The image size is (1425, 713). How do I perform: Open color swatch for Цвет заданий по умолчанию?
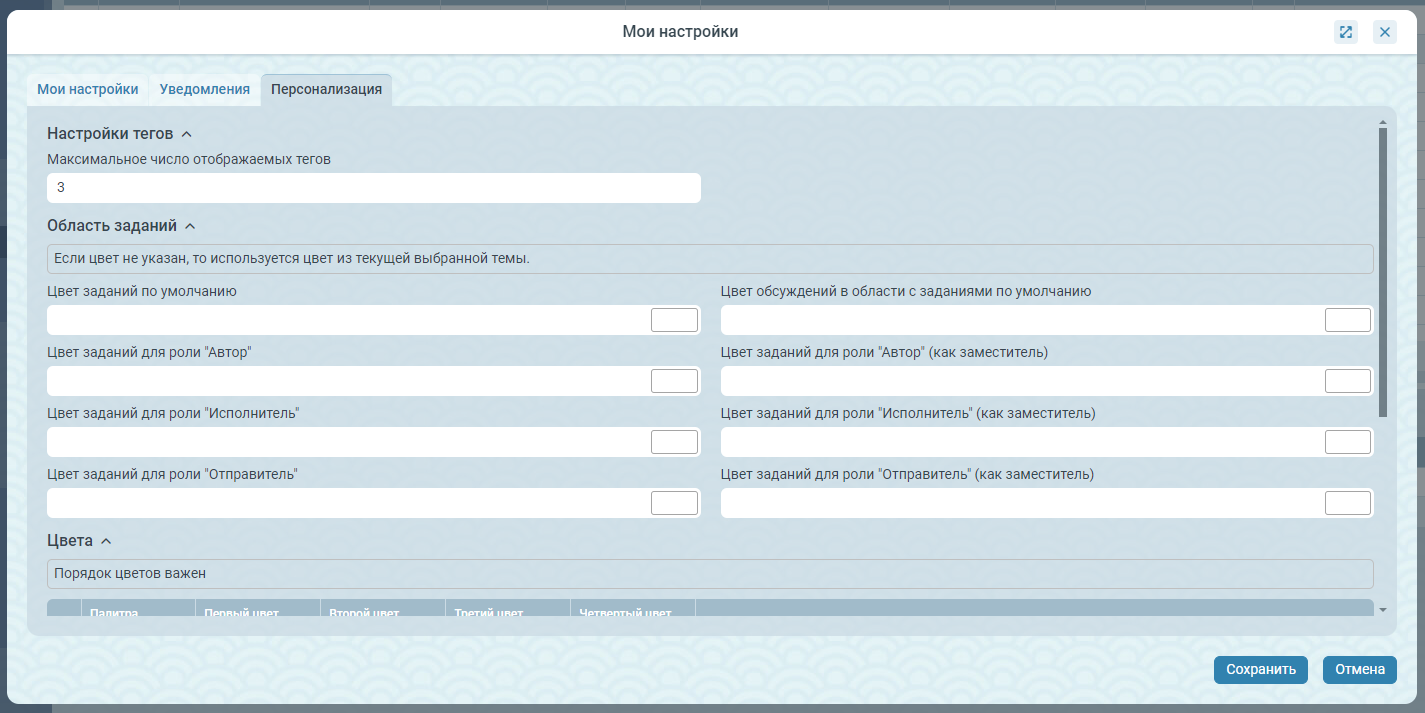pos(674,320)
